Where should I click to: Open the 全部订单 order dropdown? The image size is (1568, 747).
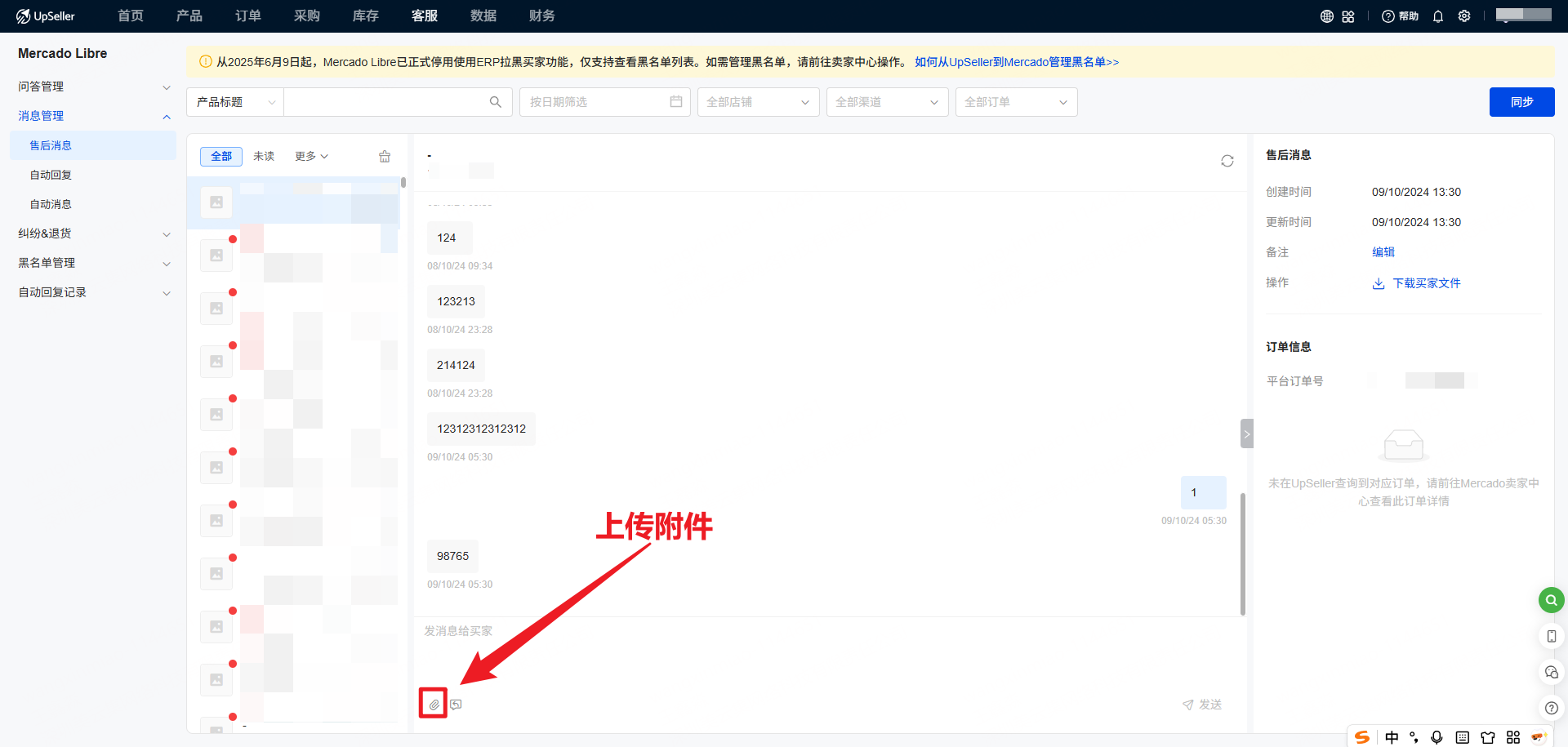(x=1016, y=102)
